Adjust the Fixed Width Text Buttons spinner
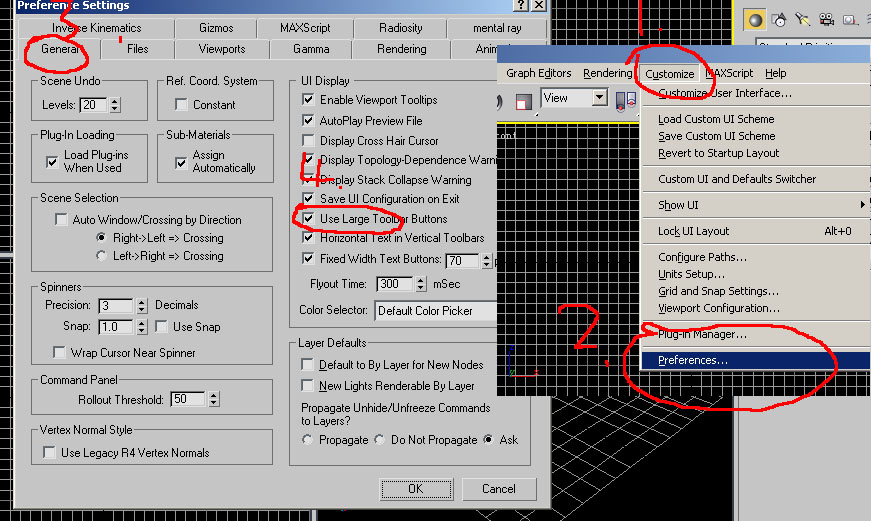This screenshot has height=521, width=871. pos(487,260)
